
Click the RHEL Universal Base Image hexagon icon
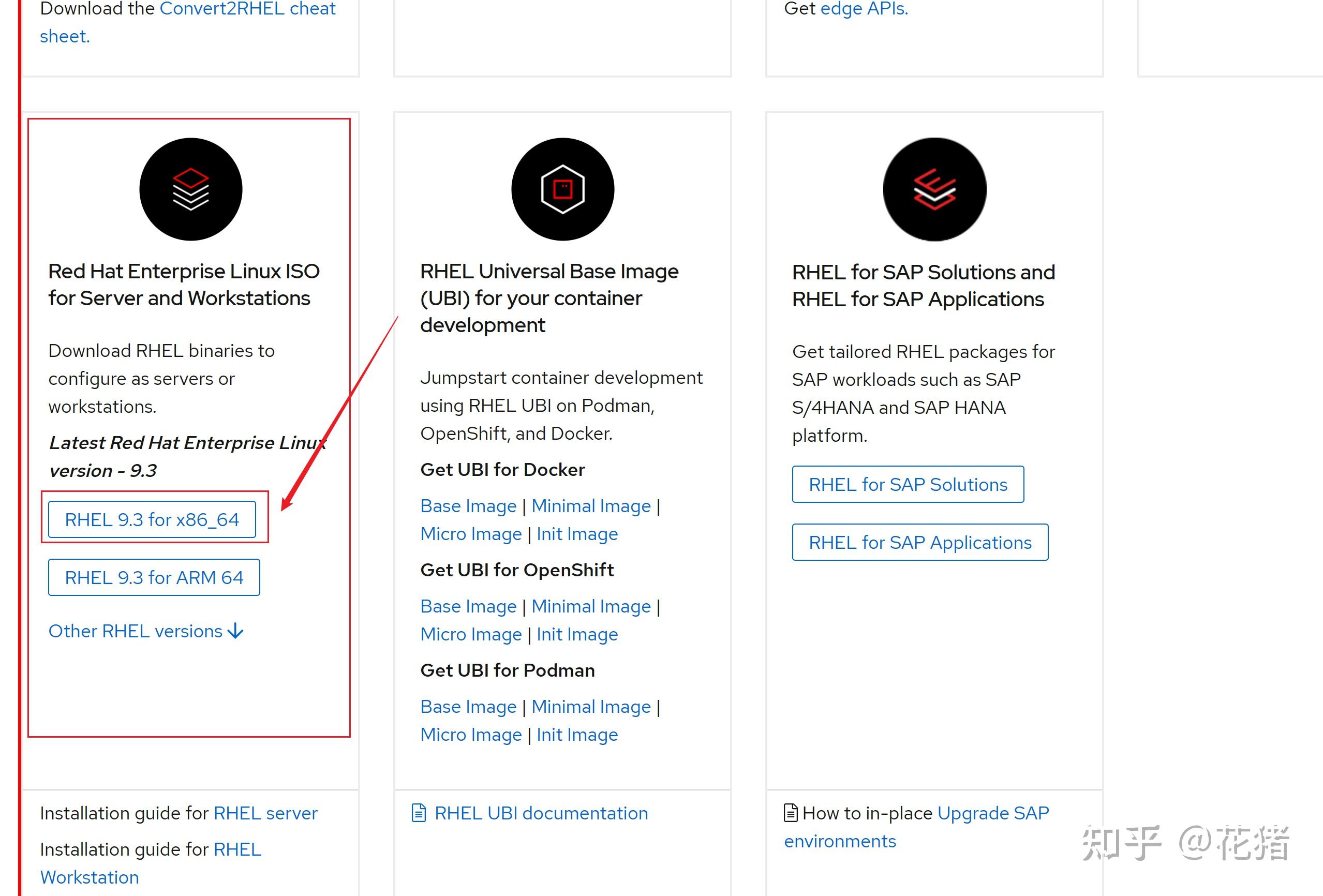[x=562, y=189]
